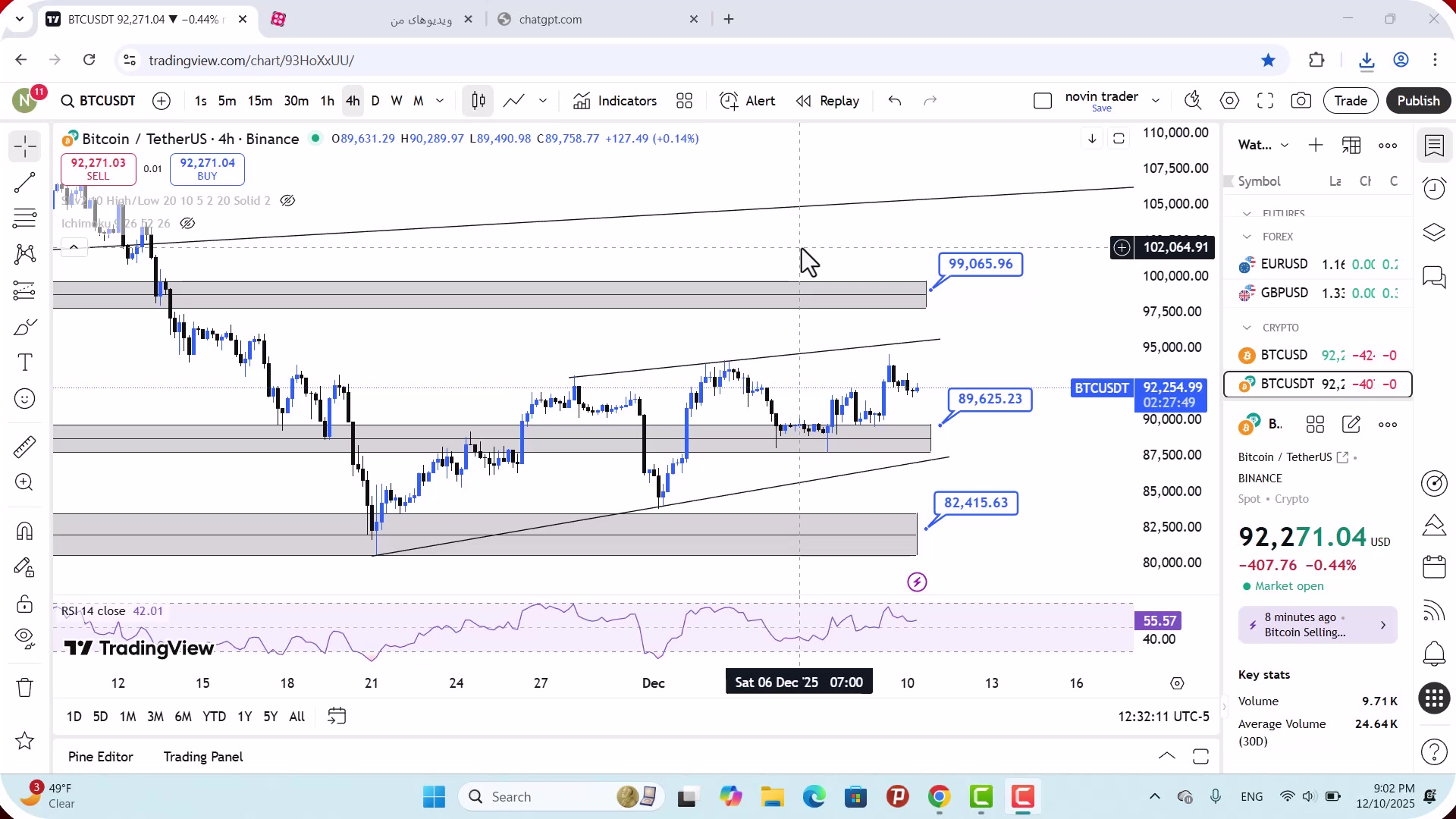Toggle magnet mode for drawings
This screenshot has width=1456, height=819.
pyautogui.click(x=24, y=531)
